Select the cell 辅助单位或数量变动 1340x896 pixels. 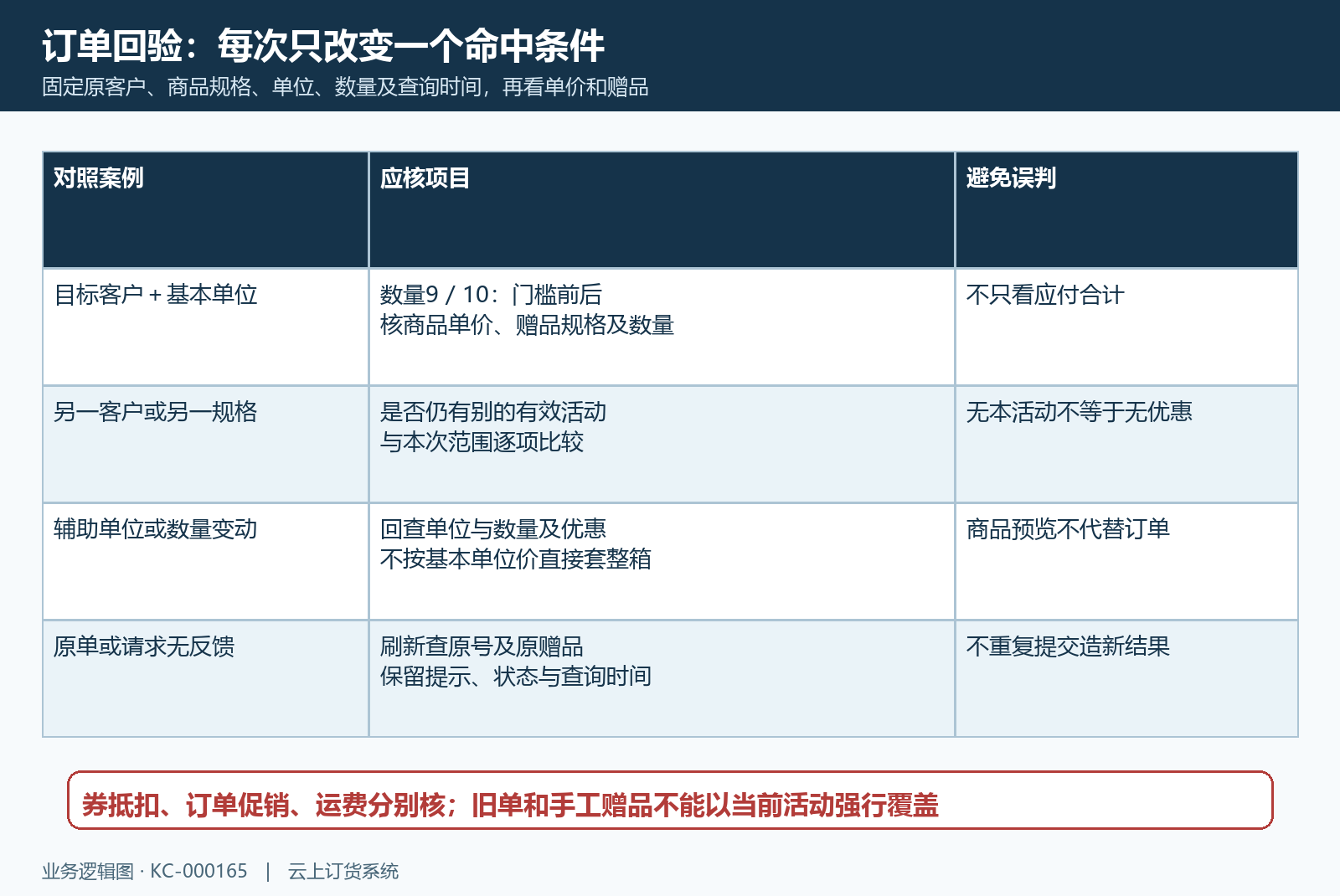[x=205, y=562]
